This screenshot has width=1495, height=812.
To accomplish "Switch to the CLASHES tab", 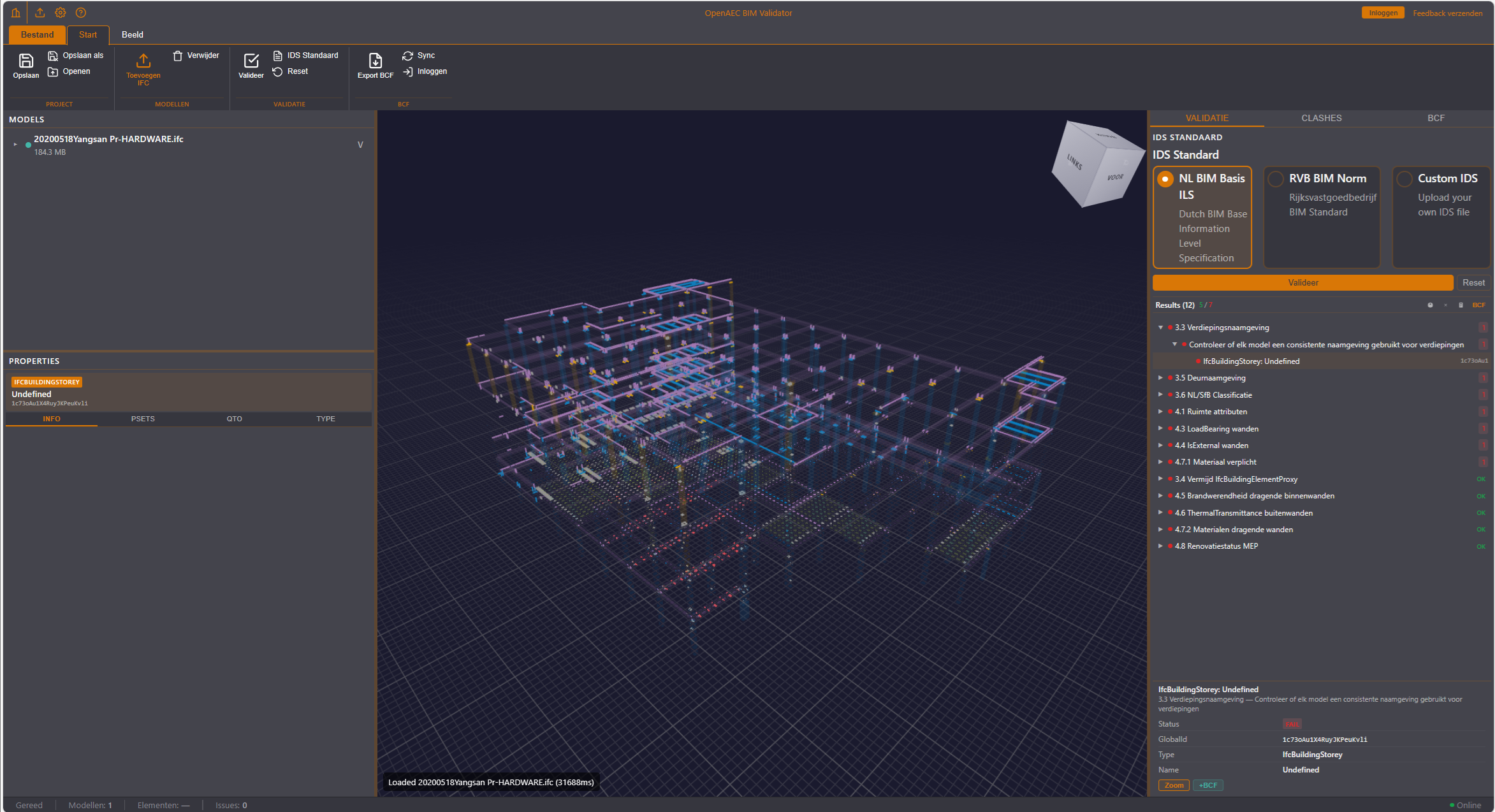I will click(1321, 118).
